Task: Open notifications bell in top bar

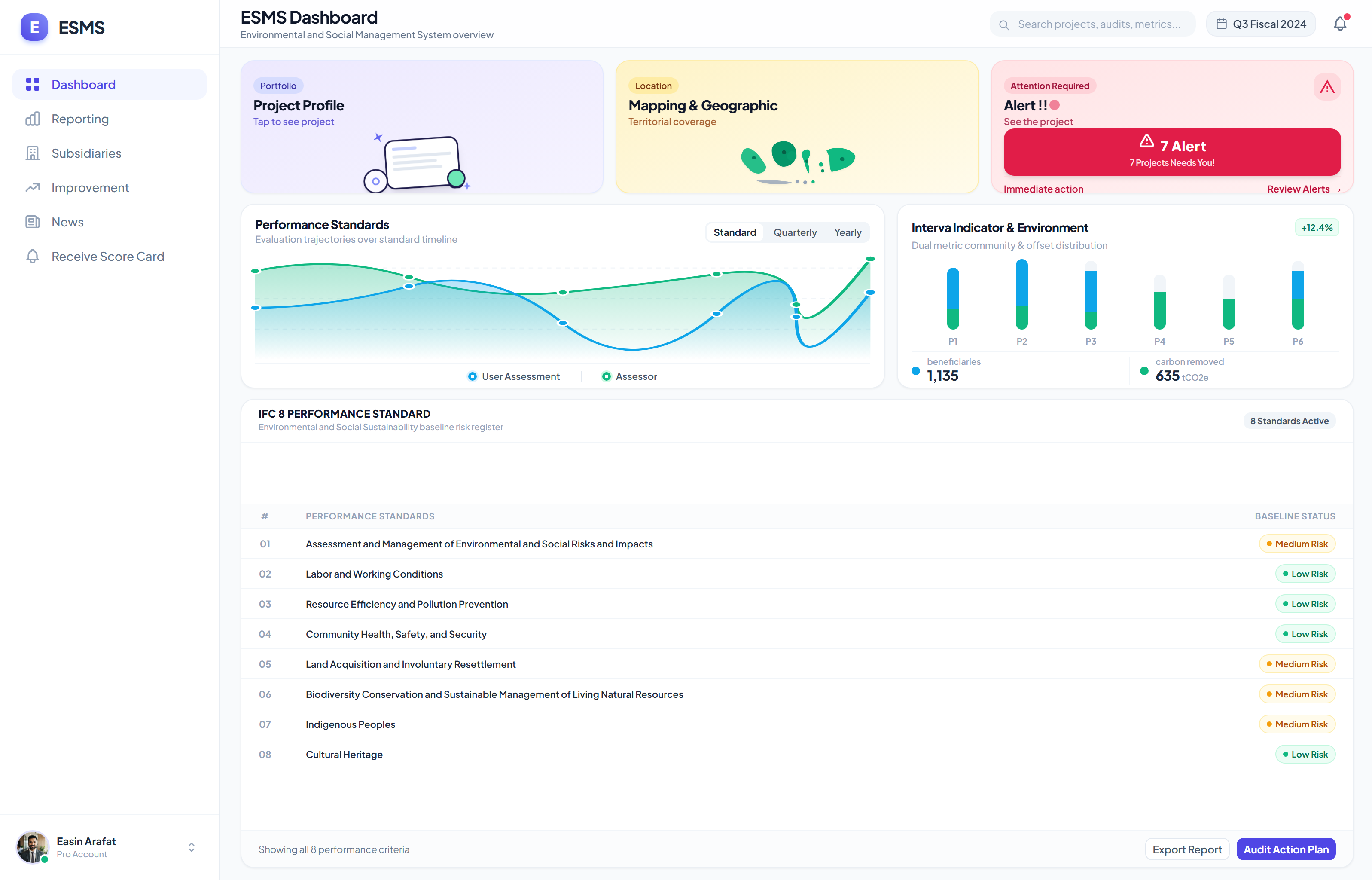Action: pyautogui.click(x=1340, y=24)
